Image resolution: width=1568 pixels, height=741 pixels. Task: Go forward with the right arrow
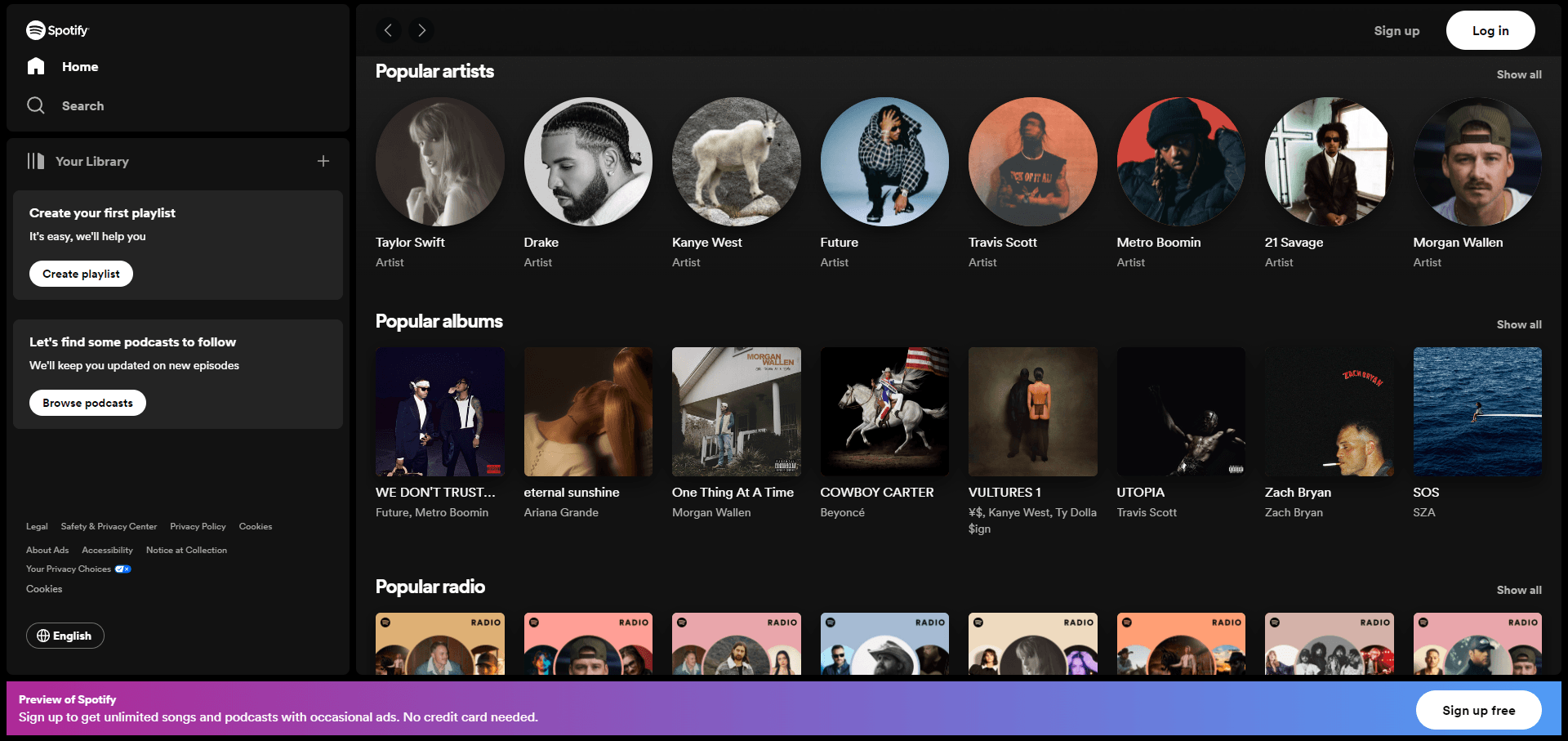421,30
